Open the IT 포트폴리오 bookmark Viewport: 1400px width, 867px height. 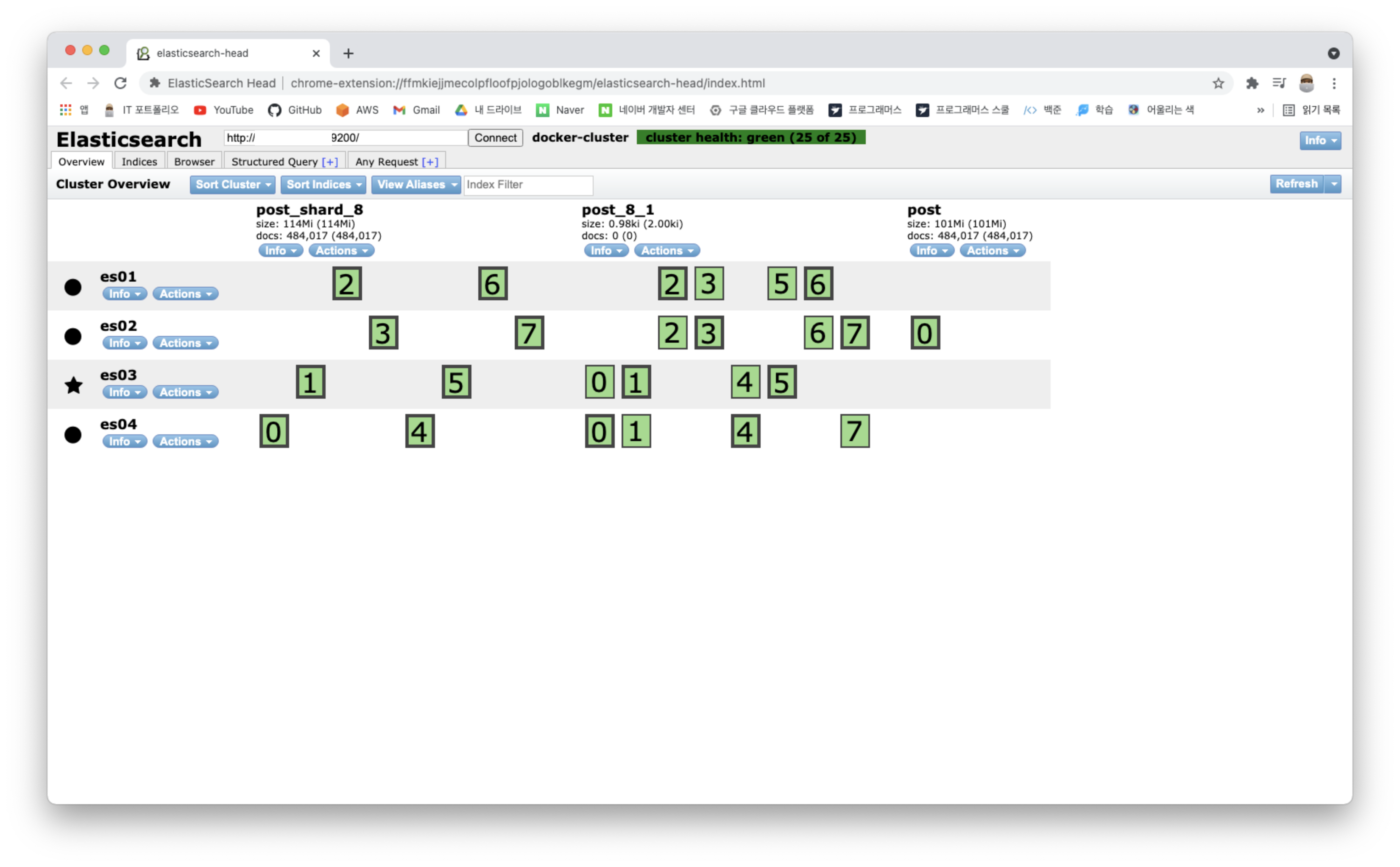click(142, 109)
